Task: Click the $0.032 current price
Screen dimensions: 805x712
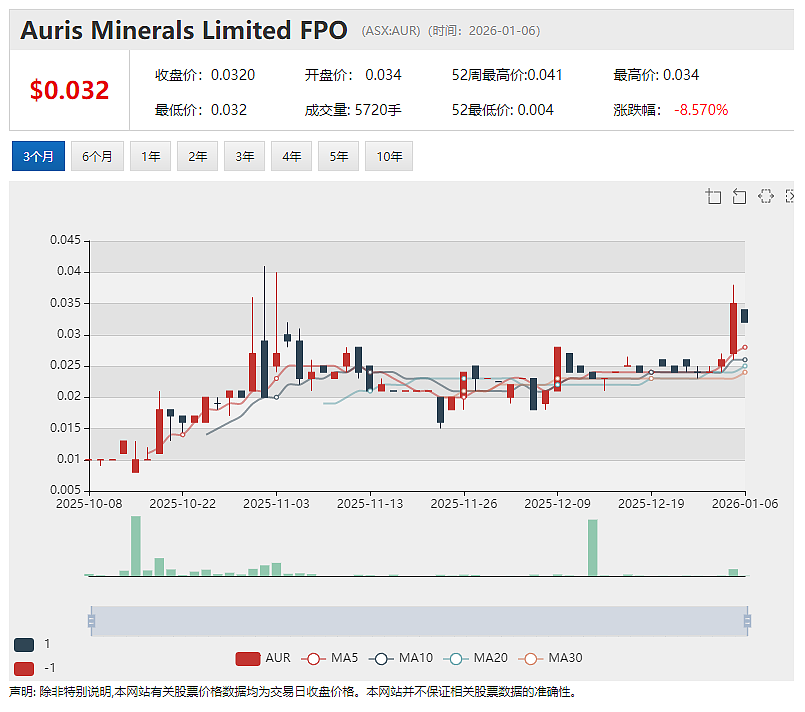Action: click(69, 90)
